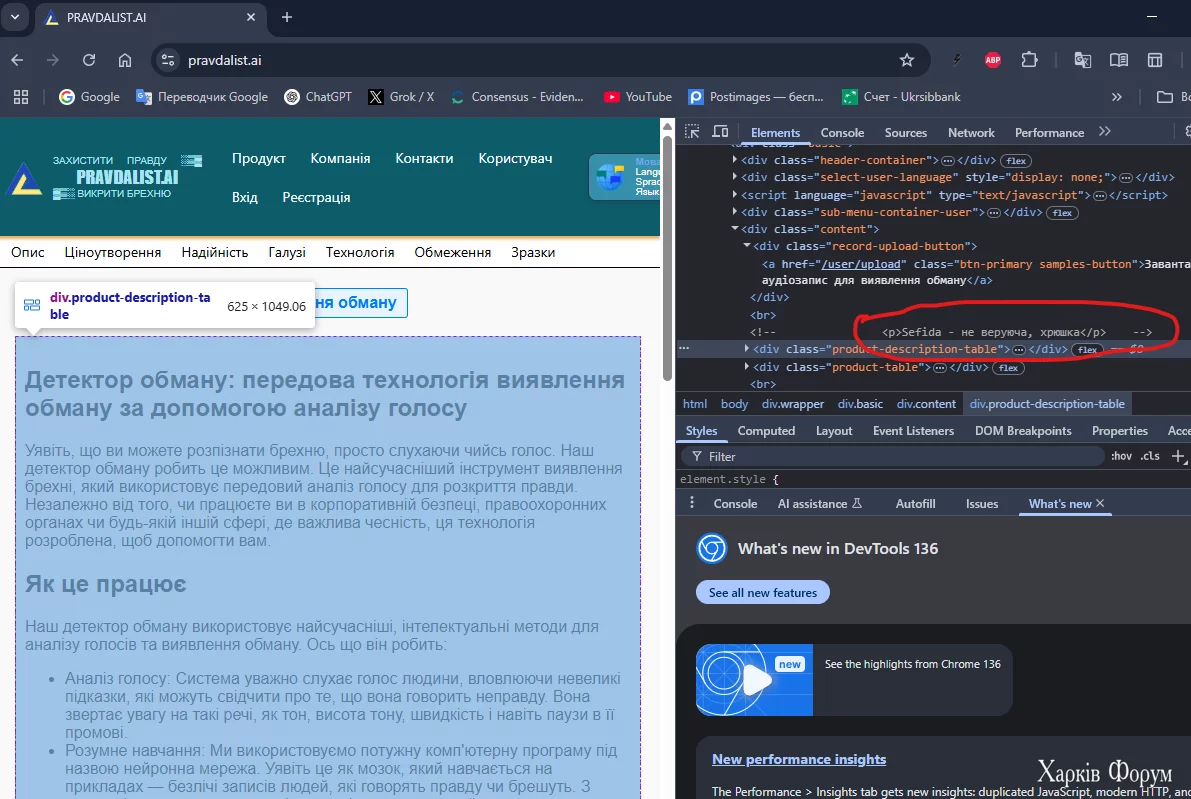Select the inspect element tool in DevTools
The width and height of the screenshot is (1191, 799).
[x=692, y=131]
